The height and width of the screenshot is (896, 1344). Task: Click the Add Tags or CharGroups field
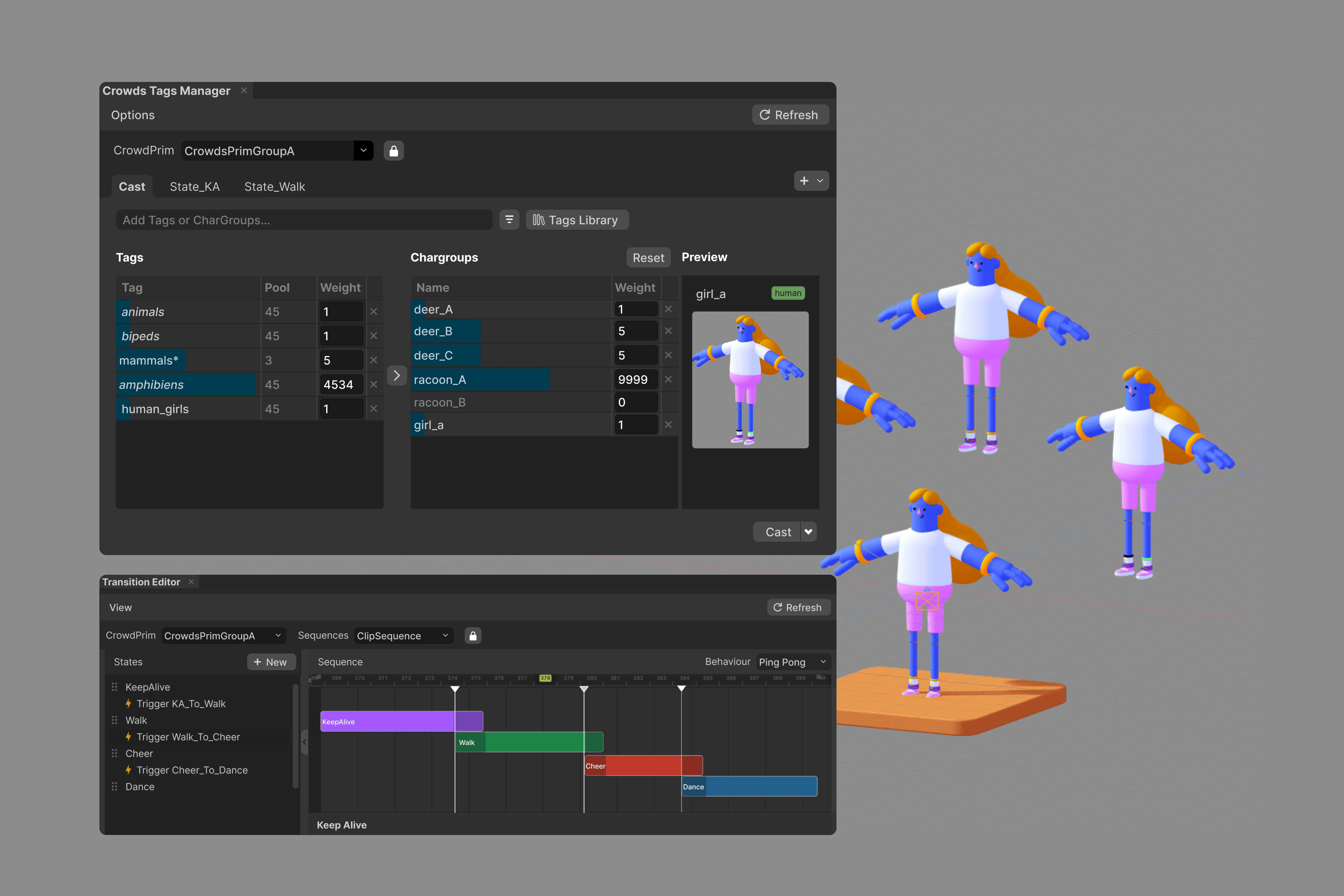(304, 220)
